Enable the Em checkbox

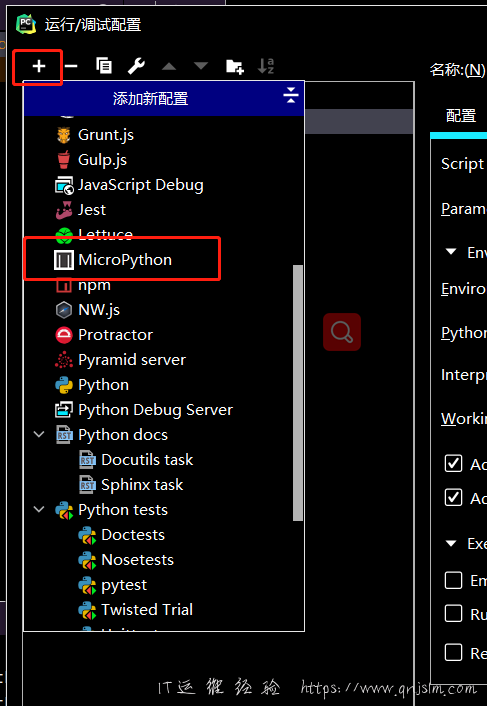[453, 580]
